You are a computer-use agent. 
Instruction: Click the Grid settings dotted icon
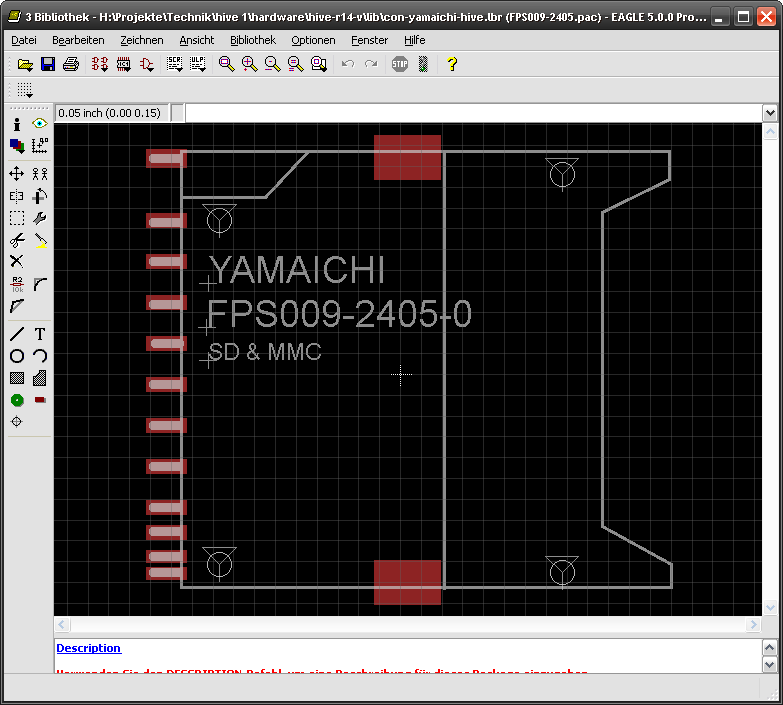(x=25, y=90)
